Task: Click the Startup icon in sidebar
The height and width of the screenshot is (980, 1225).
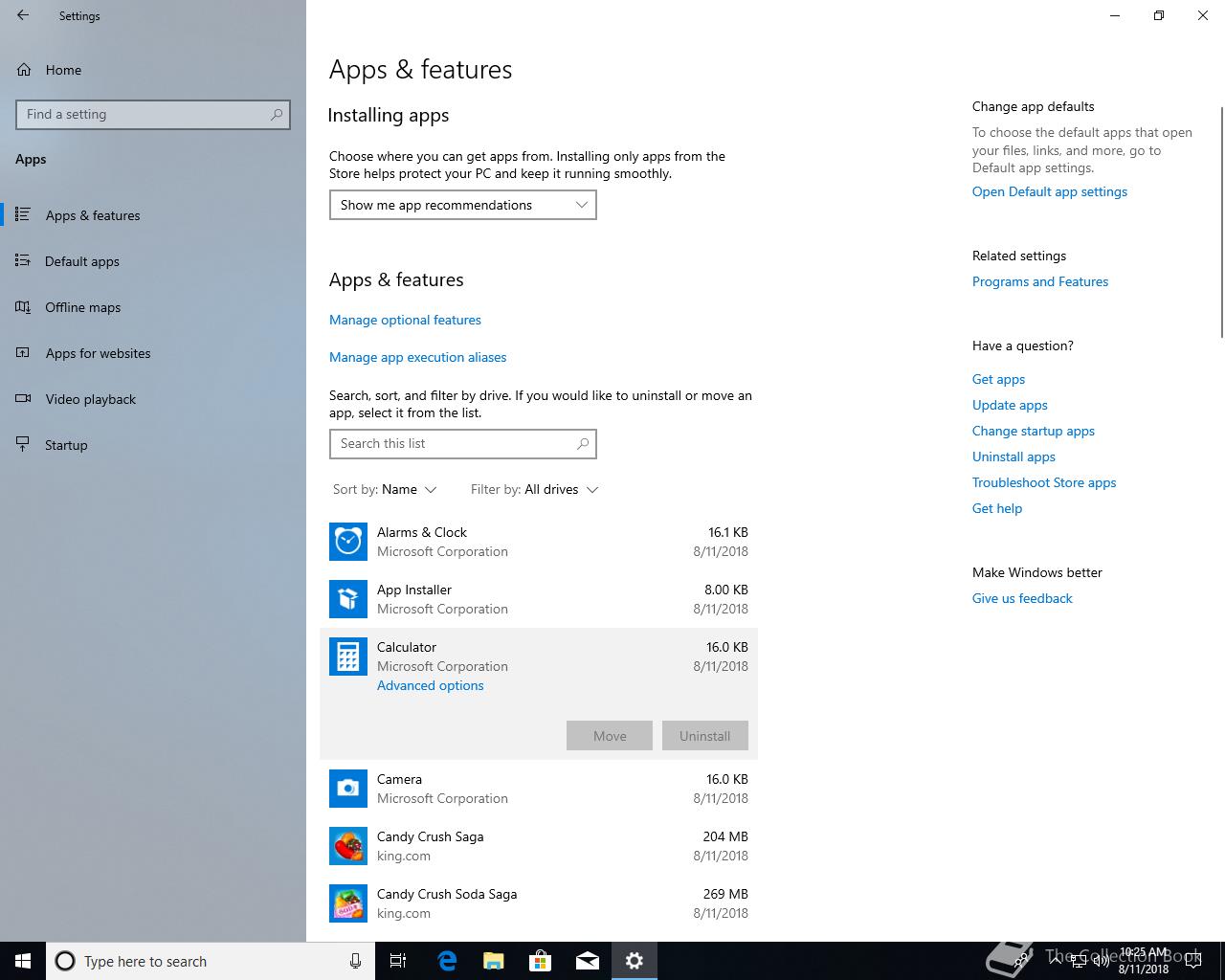Action: click(x=23, y=444)
